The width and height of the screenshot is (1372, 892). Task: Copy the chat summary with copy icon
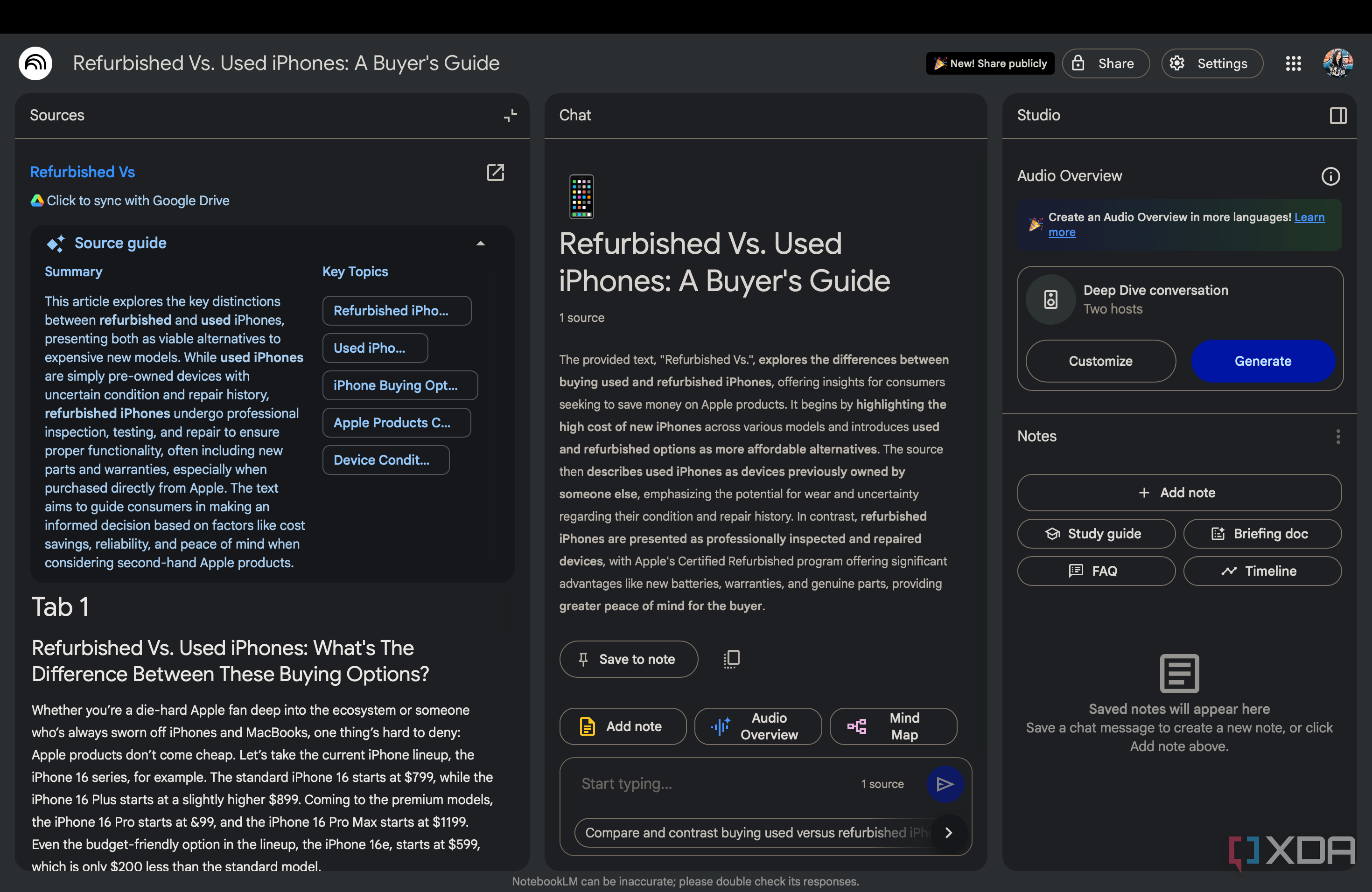(732, 659)
